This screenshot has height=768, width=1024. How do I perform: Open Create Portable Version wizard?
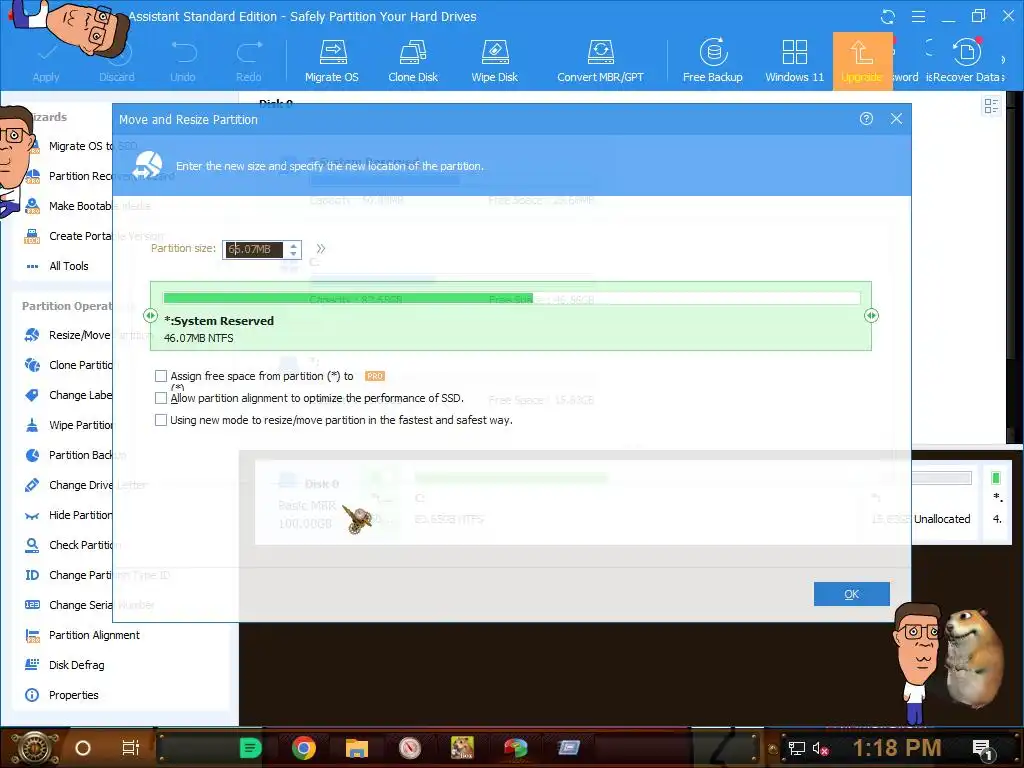(93, 236)
